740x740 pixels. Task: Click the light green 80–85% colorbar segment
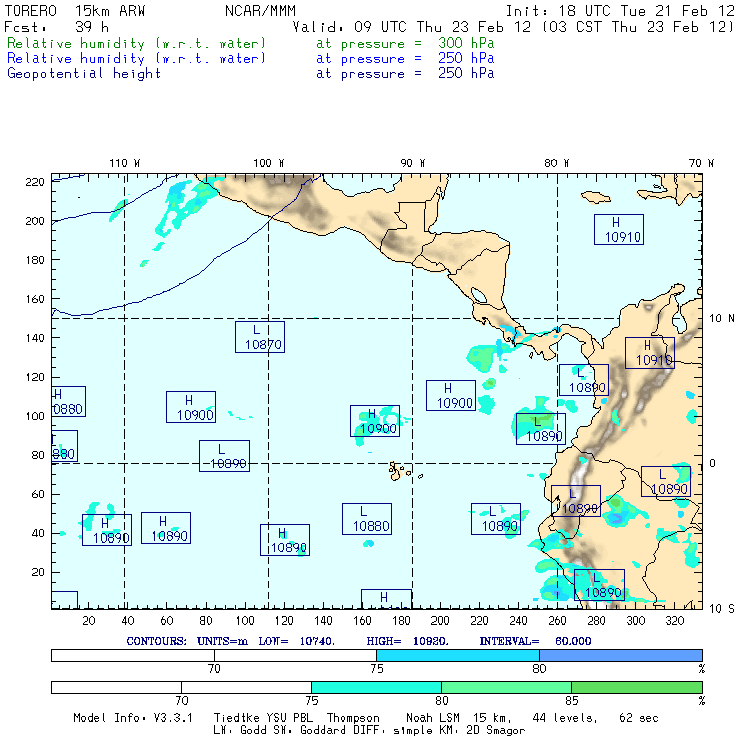point(506,687)
